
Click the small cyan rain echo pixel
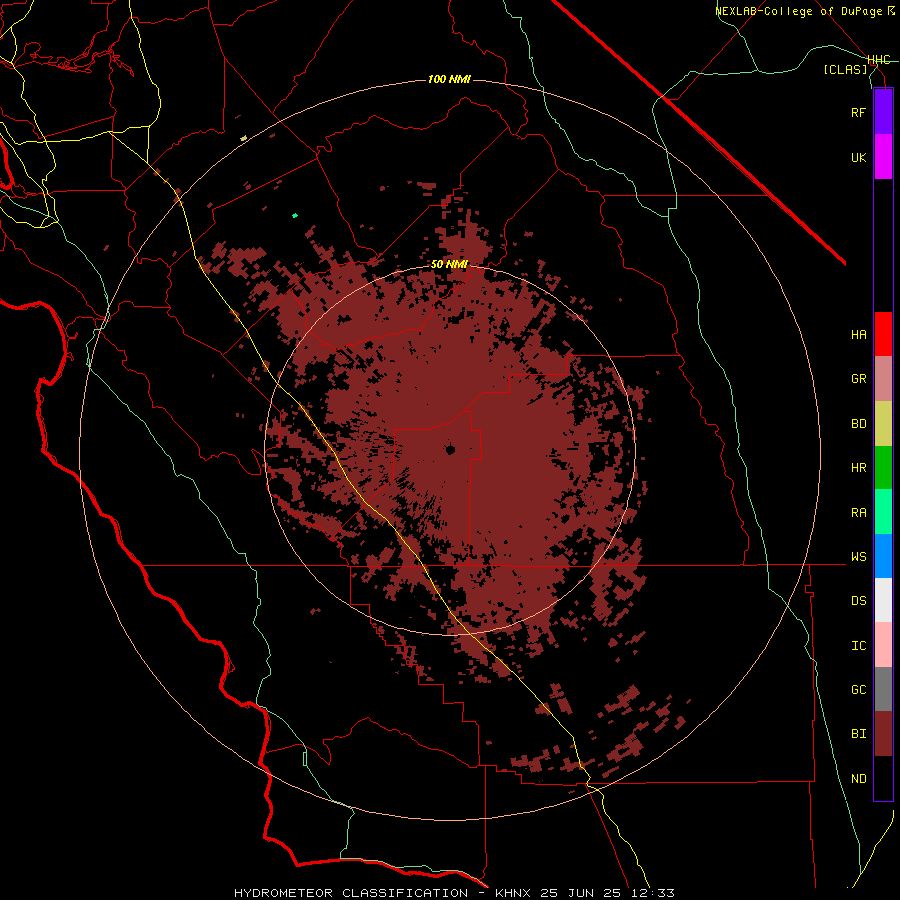coord(295,215)
